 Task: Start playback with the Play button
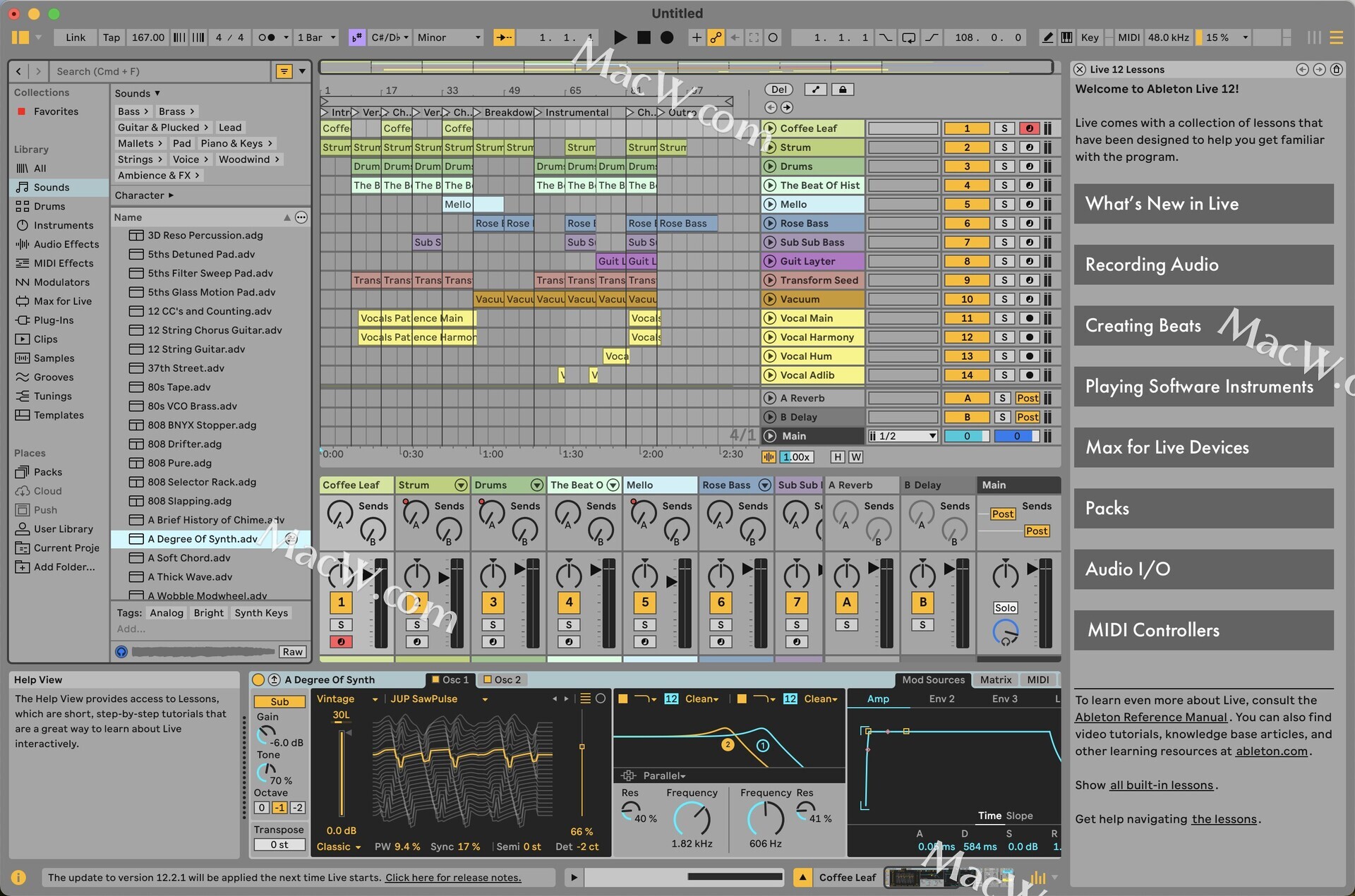pos(620,37)
